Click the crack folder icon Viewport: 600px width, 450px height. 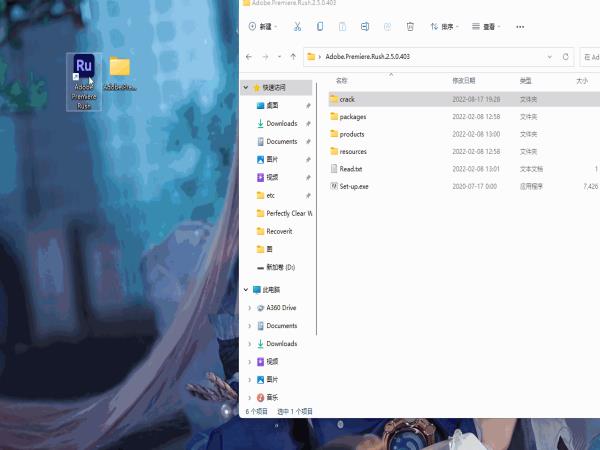pos(334,99)
